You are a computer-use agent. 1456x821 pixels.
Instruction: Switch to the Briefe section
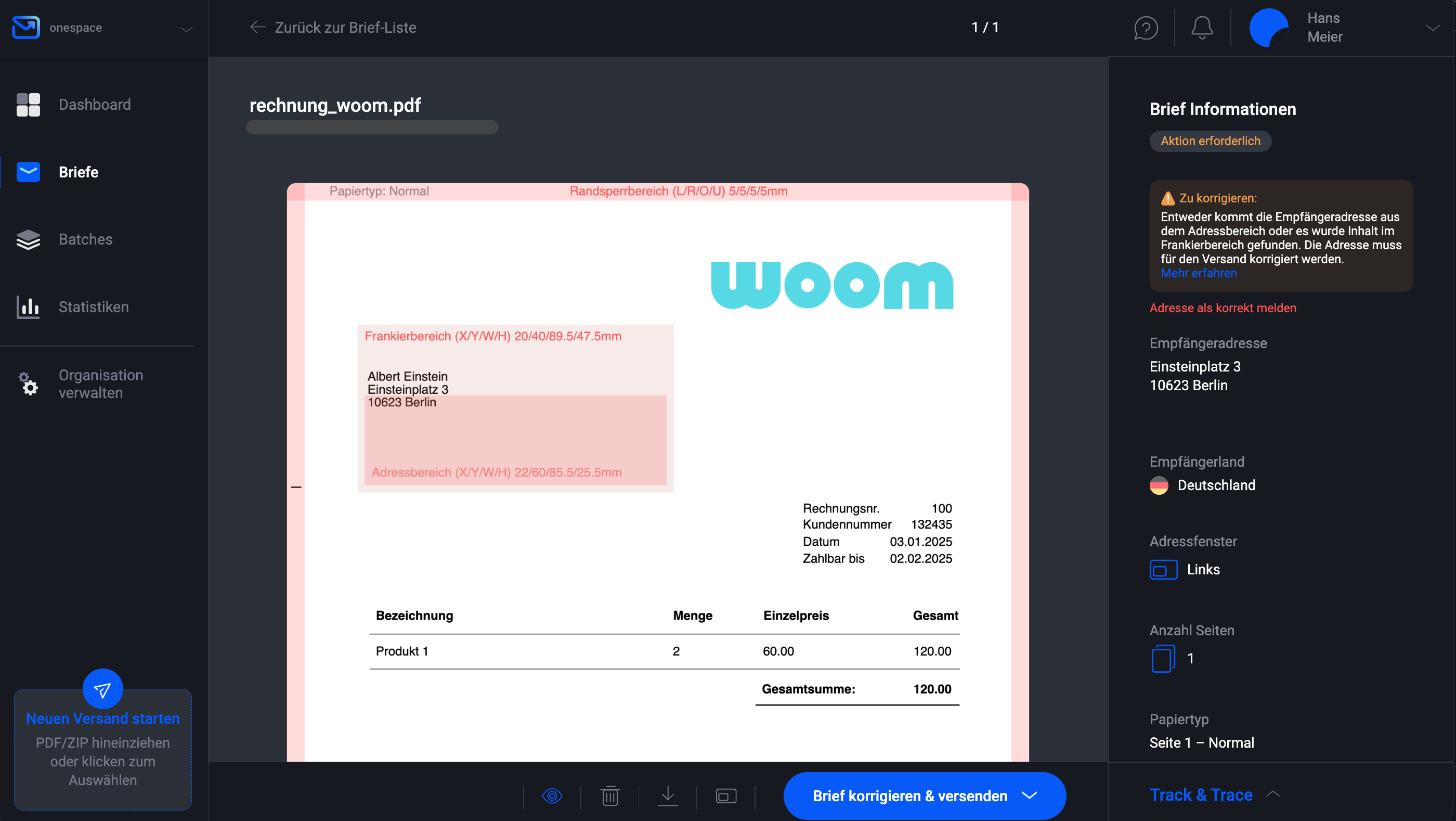78,172
